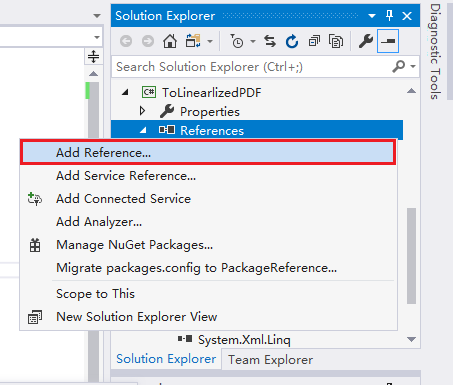Toggle the Preview Selected Items button
Image resolution: width=453 pixels, height=385 pixels.
point(388,41)
